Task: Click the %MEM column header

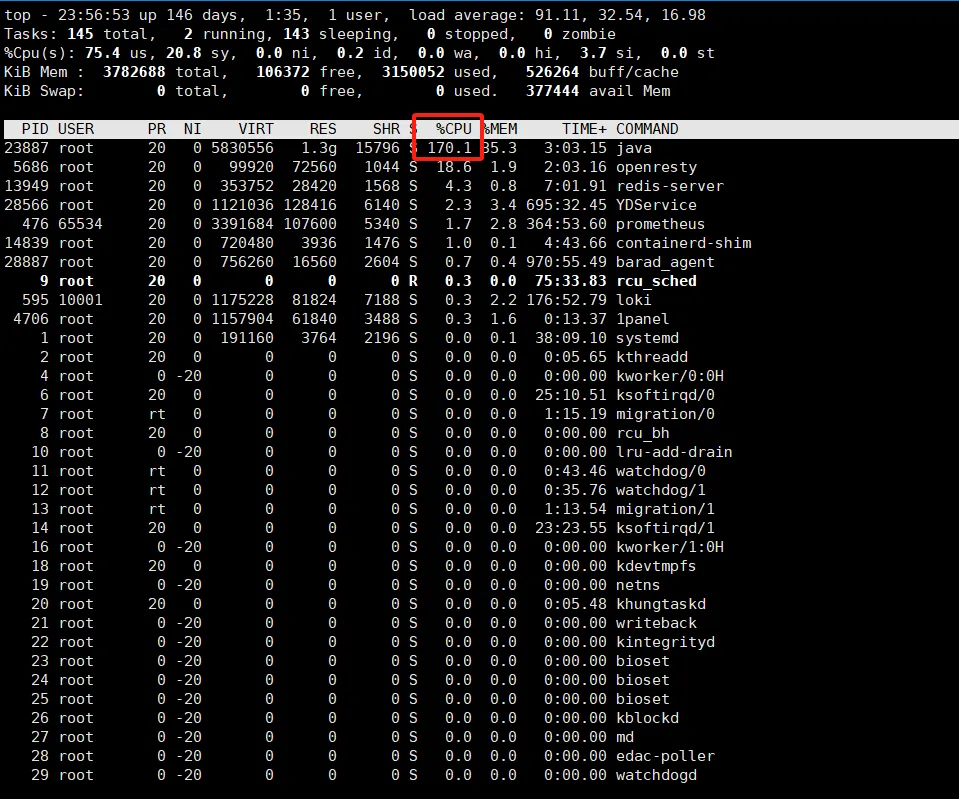Action: pos(502,129)
